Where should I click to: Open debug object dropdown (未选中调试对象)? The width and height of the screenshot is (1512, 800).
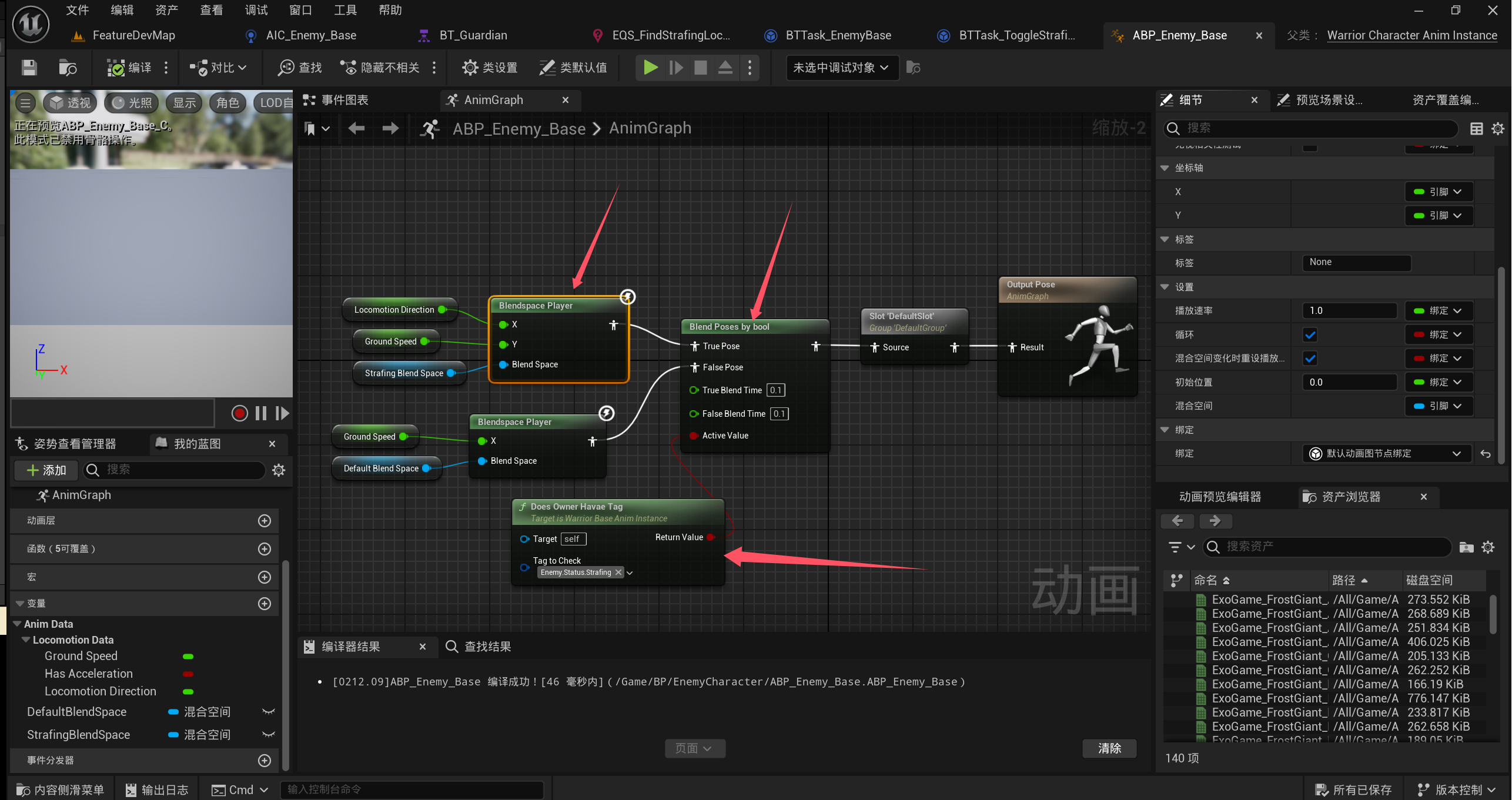coord(841,68)
